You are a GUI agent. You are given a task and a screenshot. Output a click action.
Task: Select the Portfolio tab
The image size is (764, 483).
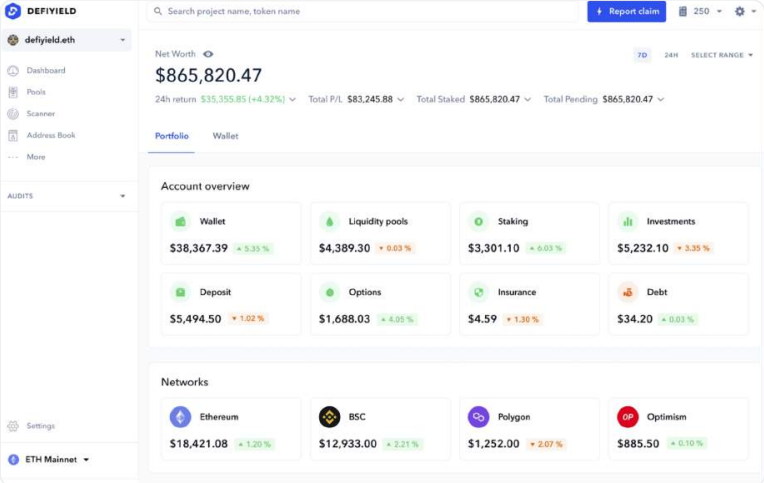tap(172, 136)
